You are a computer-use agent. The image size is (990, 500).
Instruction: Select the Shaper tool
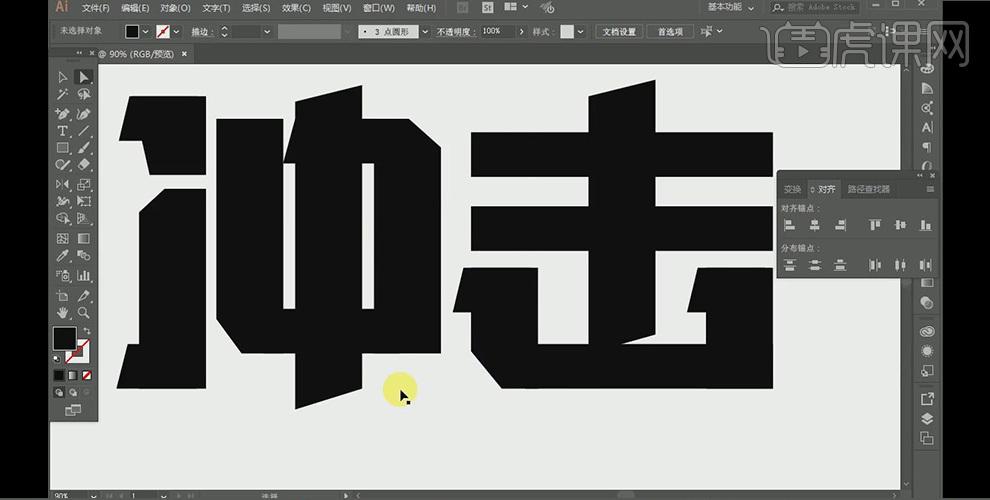[x=63, y=165]
